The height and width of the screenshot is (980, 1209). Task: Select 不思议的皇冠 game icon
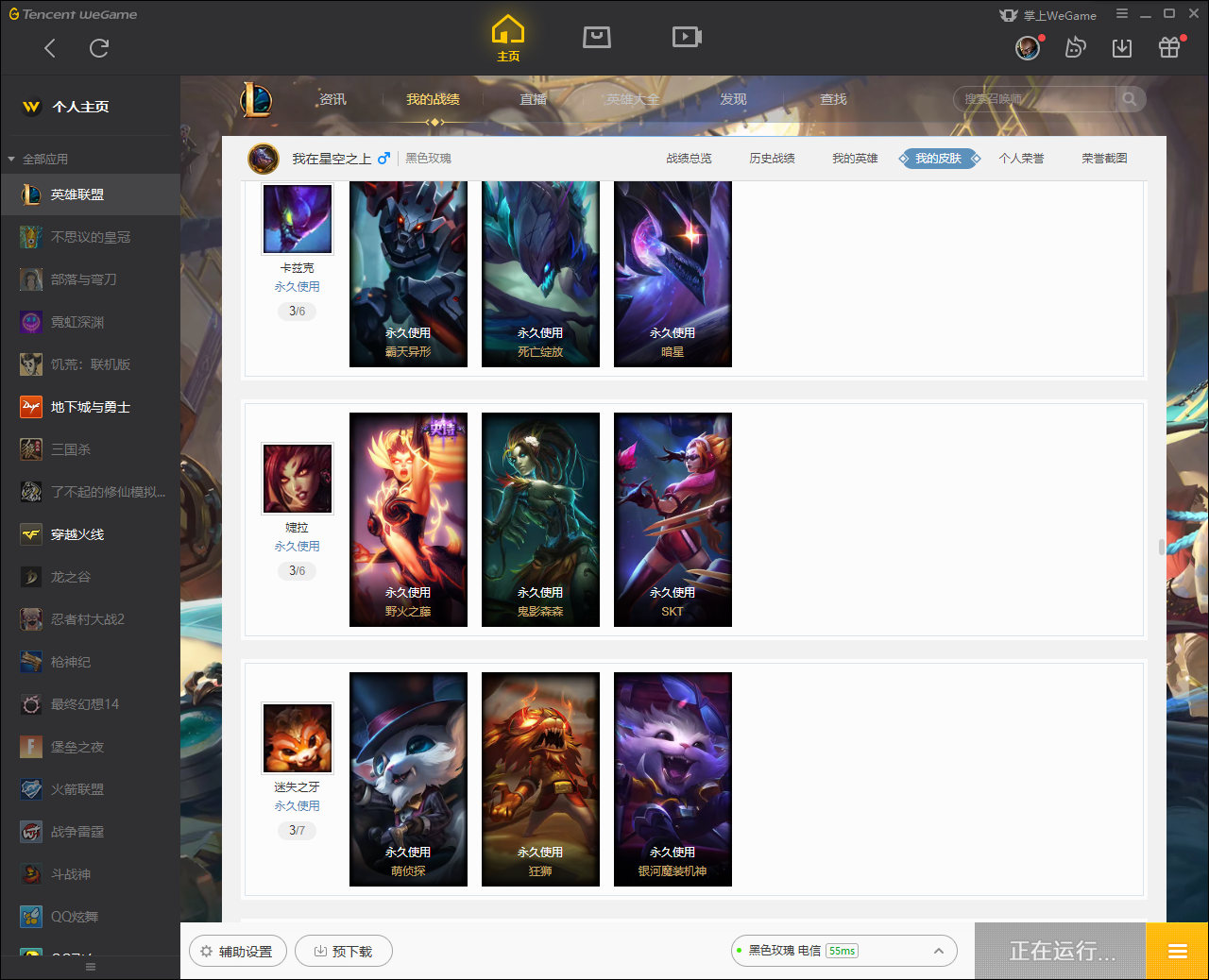click(x=31, y=237)
